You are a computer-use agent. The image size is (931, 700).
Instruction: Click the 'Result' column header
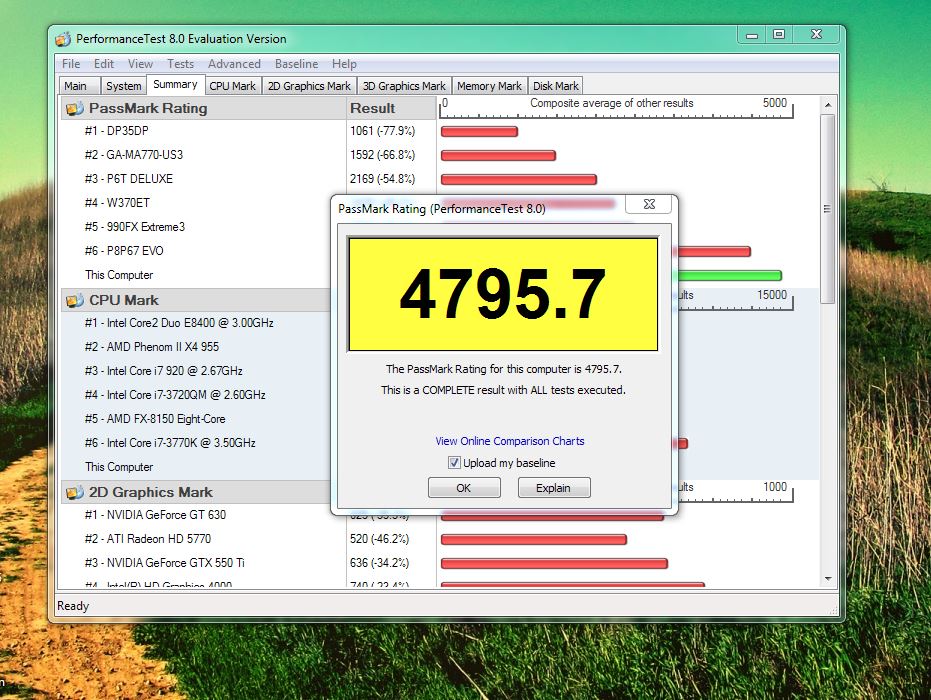coord(391,108)
